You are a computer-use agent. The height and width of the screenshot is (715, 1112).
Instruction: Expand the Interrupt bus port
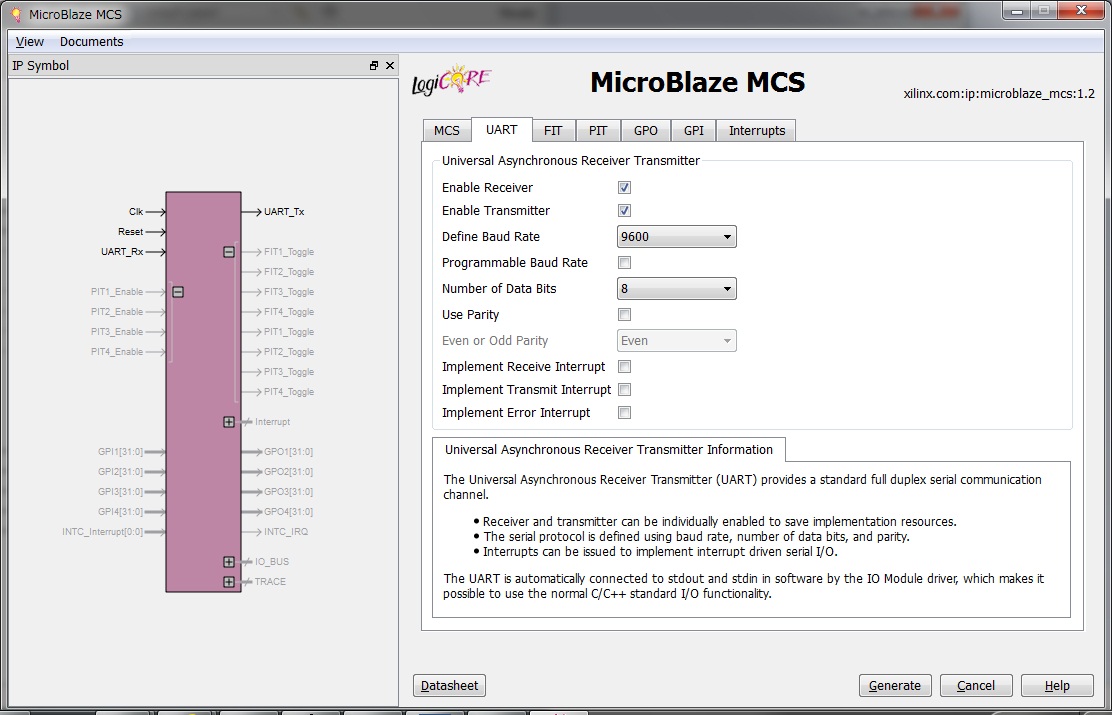click(x=228, y=422)
